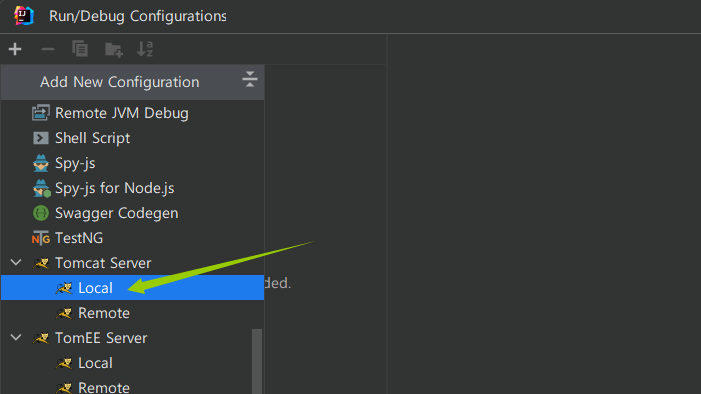Screen dimensions: 701x394
Task: Click the Remove Configuration minus icon
Action: tap(48, 49)
